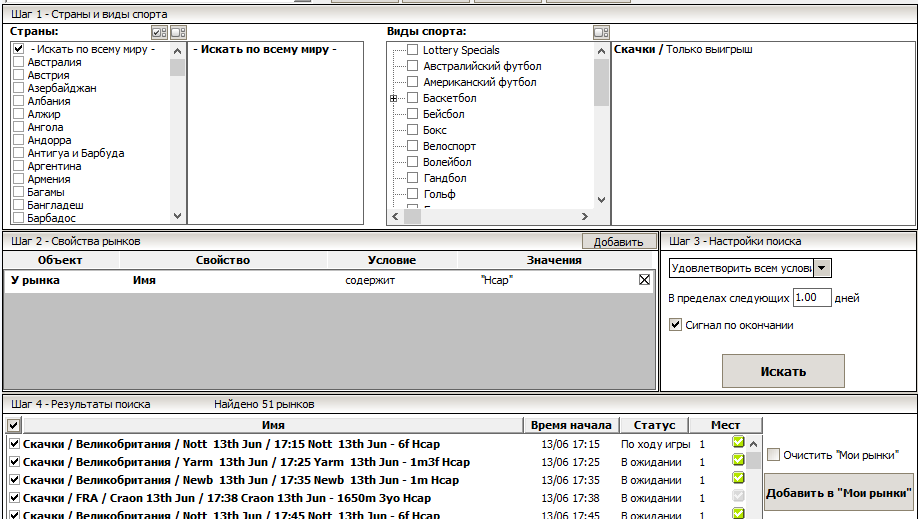Check the Баскетбол sport checkbox
The height and width of the screenshot is (519, 918).
point(413,97)
